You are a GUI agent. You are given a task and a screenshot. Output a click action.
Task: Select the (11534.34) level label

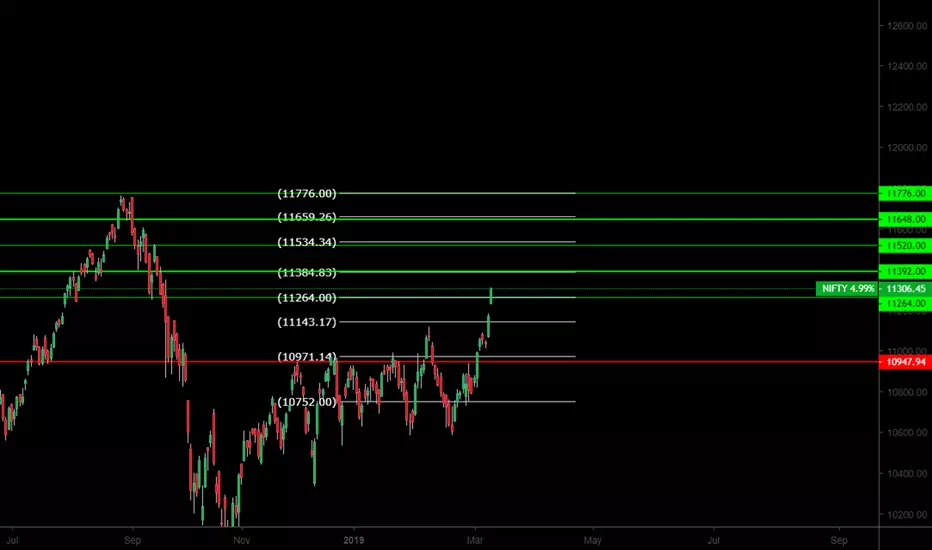click(x=307, y=242)
